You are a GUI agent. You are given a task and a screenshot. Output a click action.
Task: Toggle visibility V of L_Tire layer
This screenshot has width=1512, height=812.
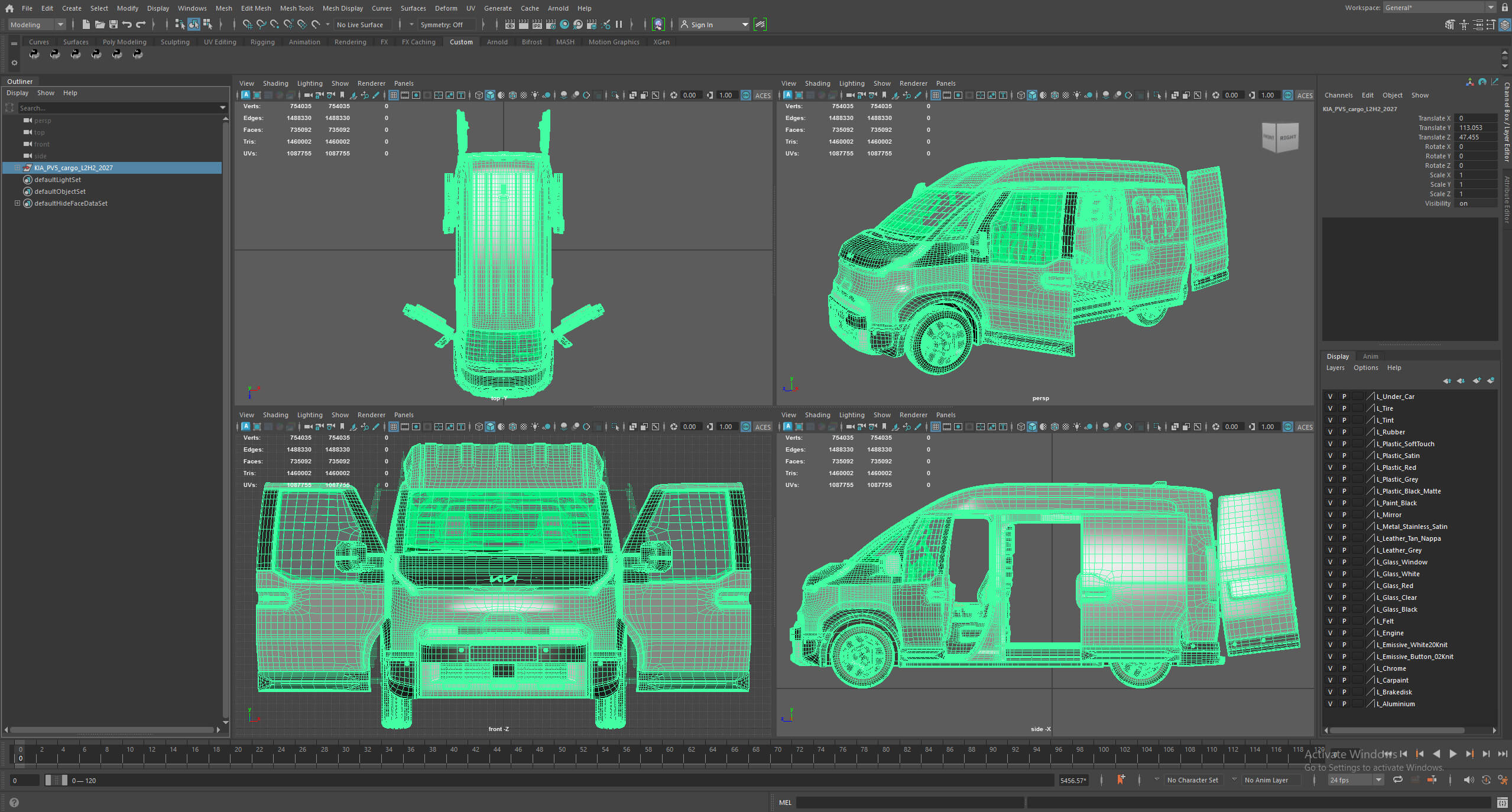[1330, 408]
